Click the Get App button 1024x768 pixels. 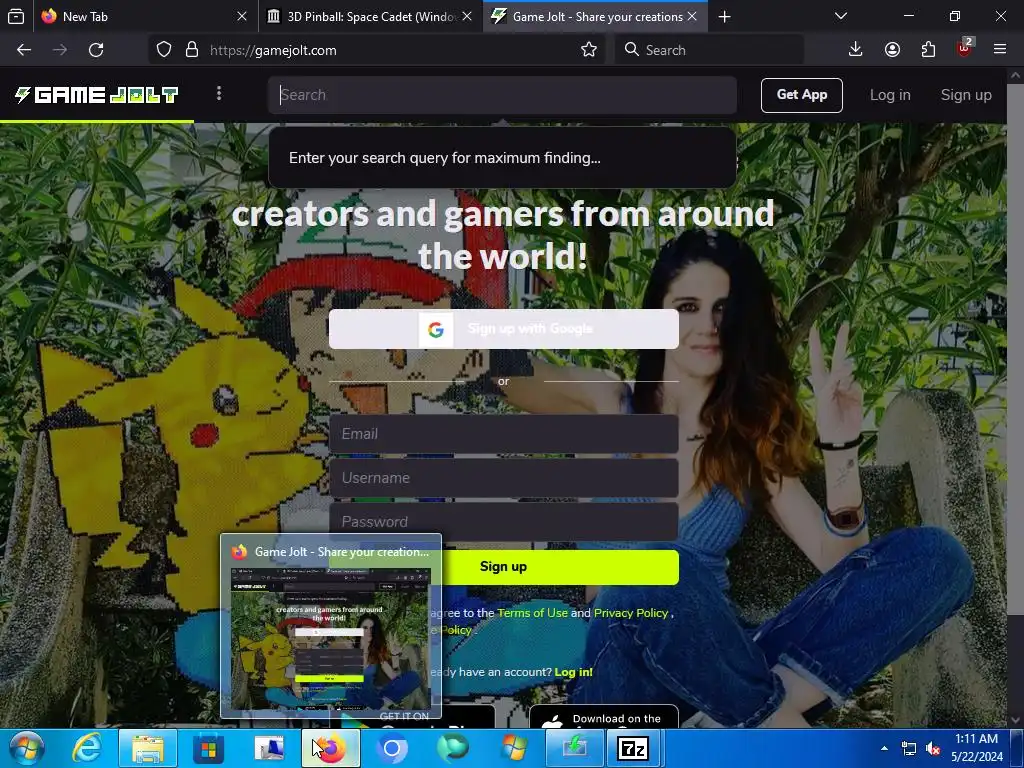801,95
